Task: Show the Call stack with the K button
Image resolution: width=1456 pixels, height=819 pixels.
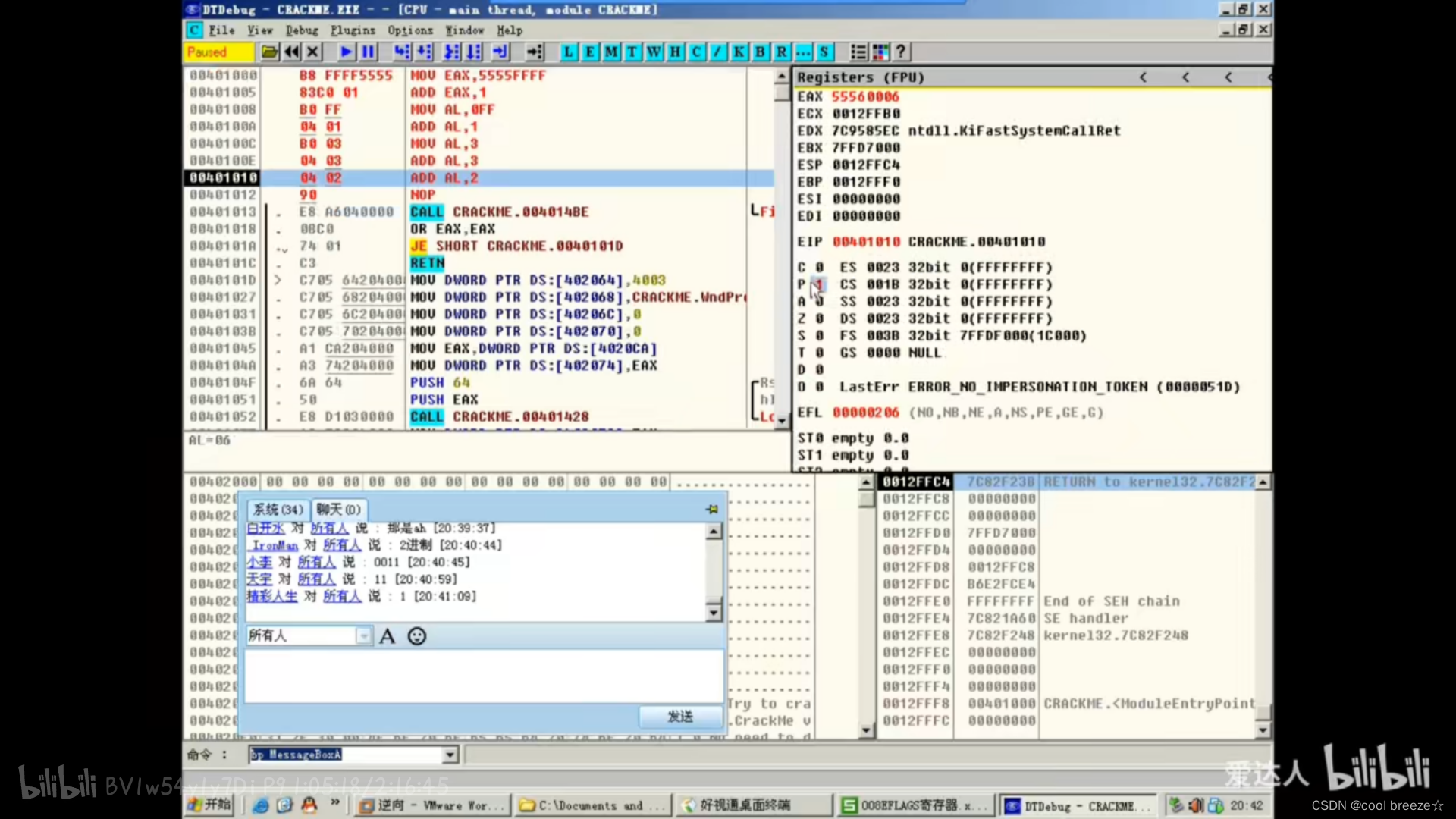Action: coord(739,52)
